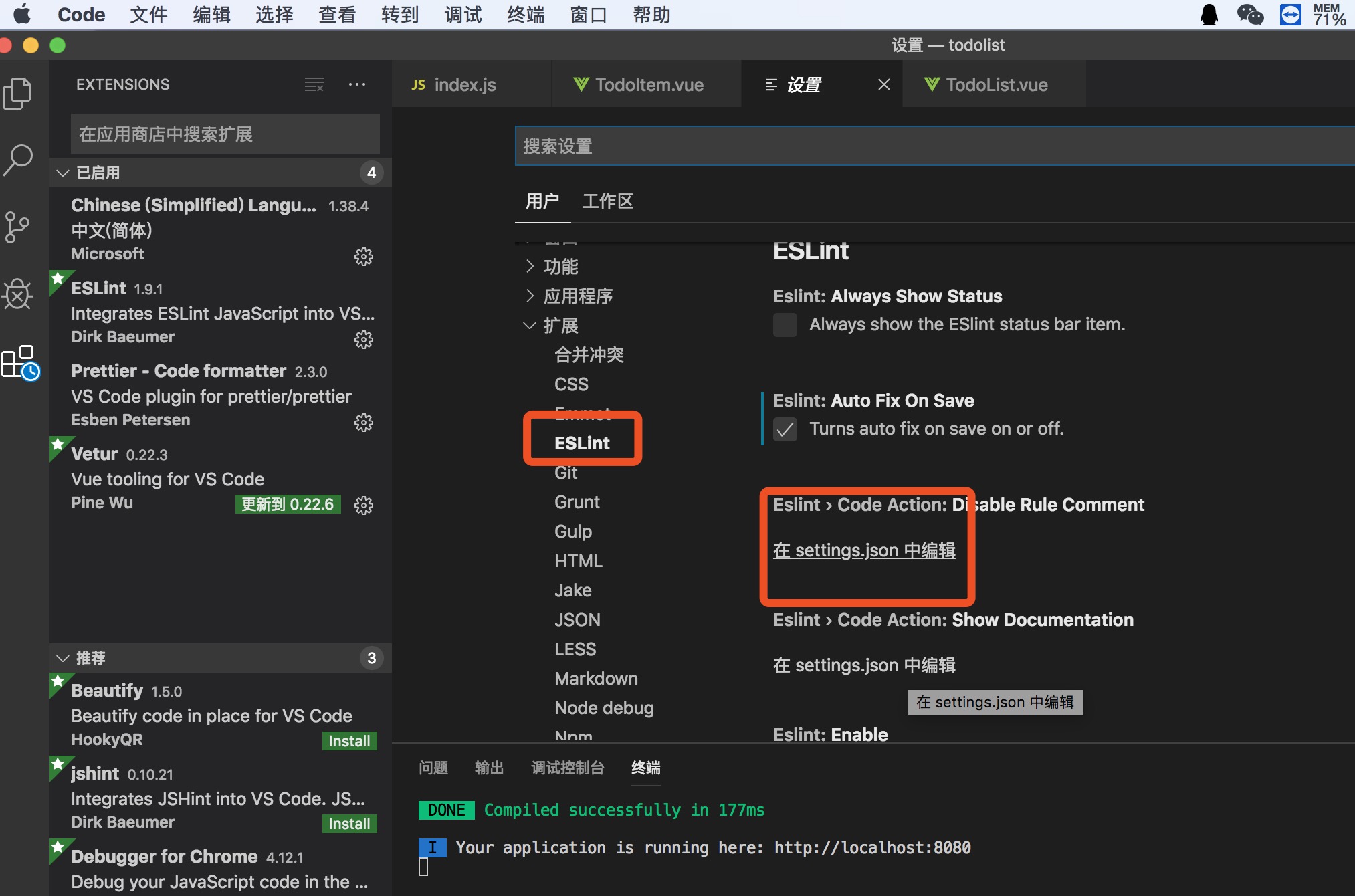The width and height of the screenshot is (1355, 896).
Task: Click the Extensions activity bar icon
Action: click(x=20, y=363)
